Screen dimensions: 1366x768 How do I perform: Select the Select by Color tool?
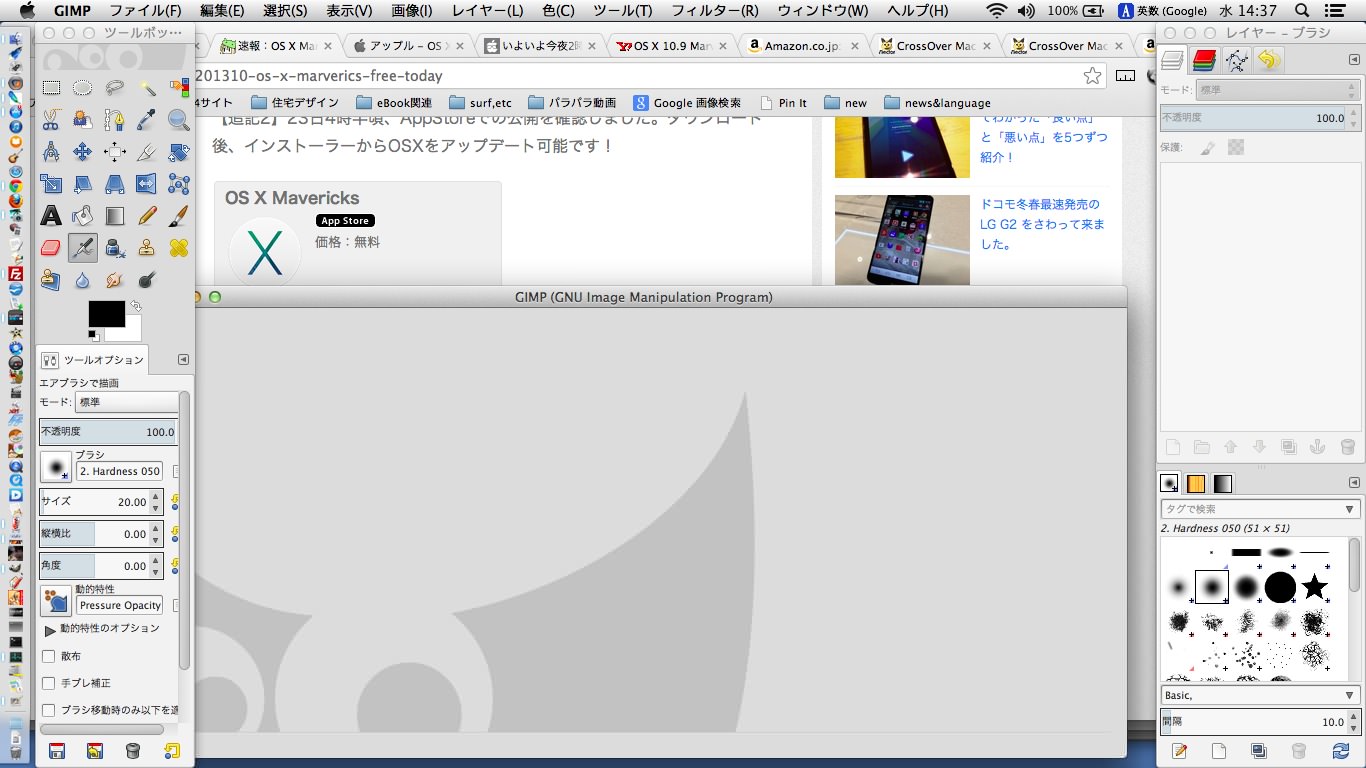[x=179, y=88]
